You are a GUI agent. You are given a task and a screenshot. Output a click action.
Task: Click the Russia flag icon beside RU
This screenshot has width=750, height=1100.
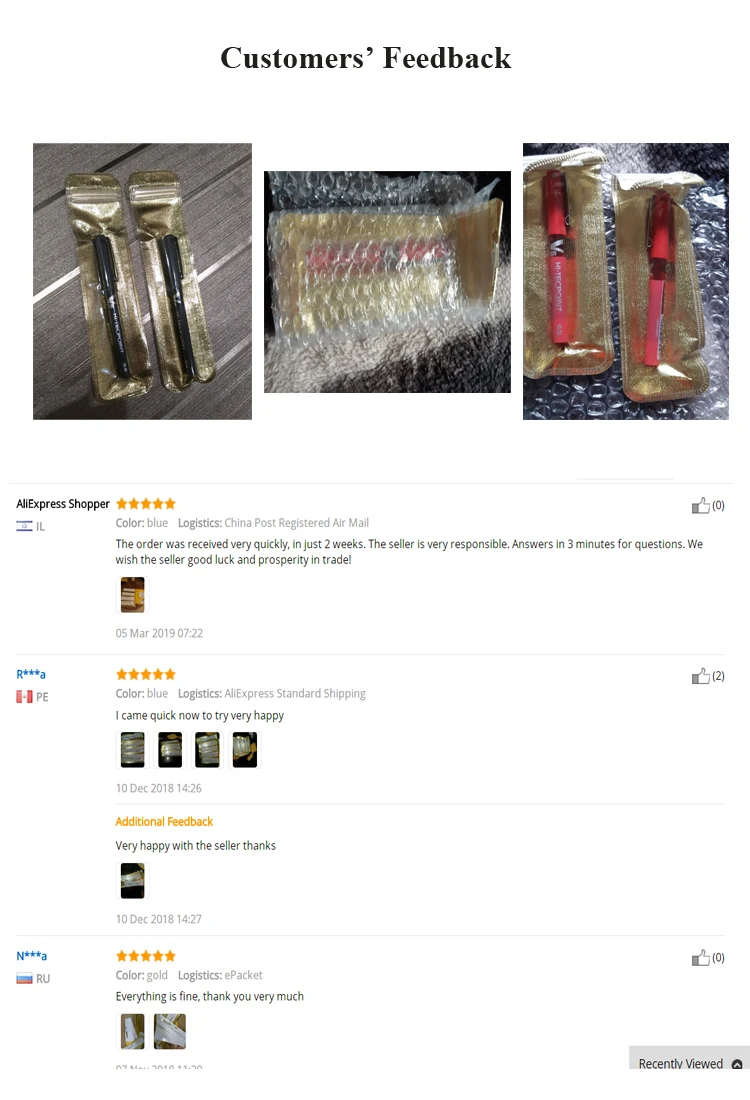pyautogui.click(x=25, y=979)
